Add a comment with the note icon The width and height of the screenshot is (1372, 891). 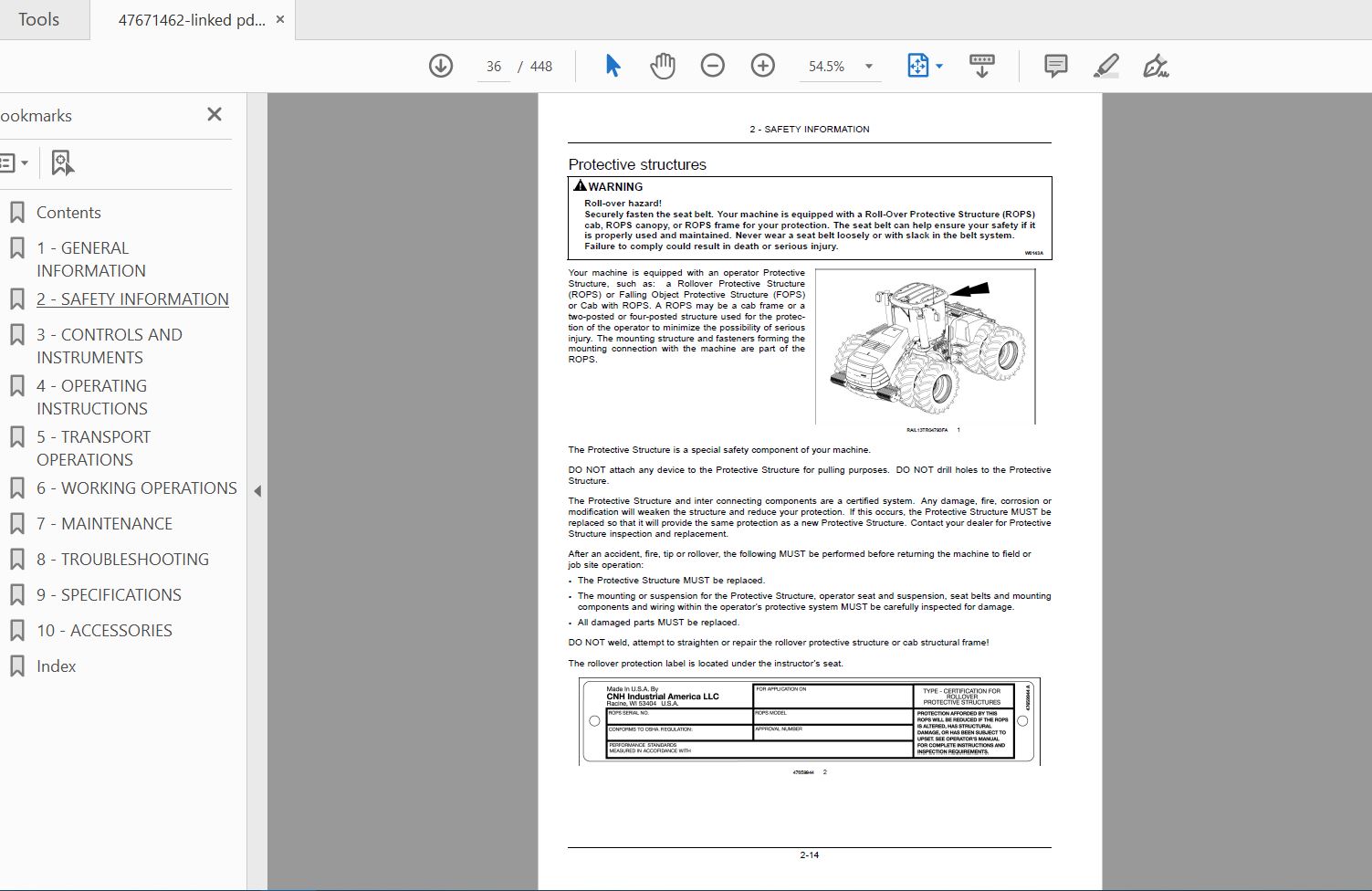click(1055, 66)
